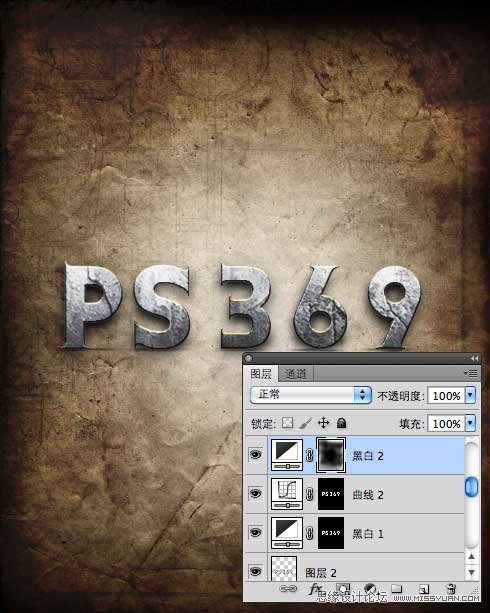The width and height of the screenshot is (490, 613).
Task: Toggle lock image pixels brush icon
Action: point(305,423)
